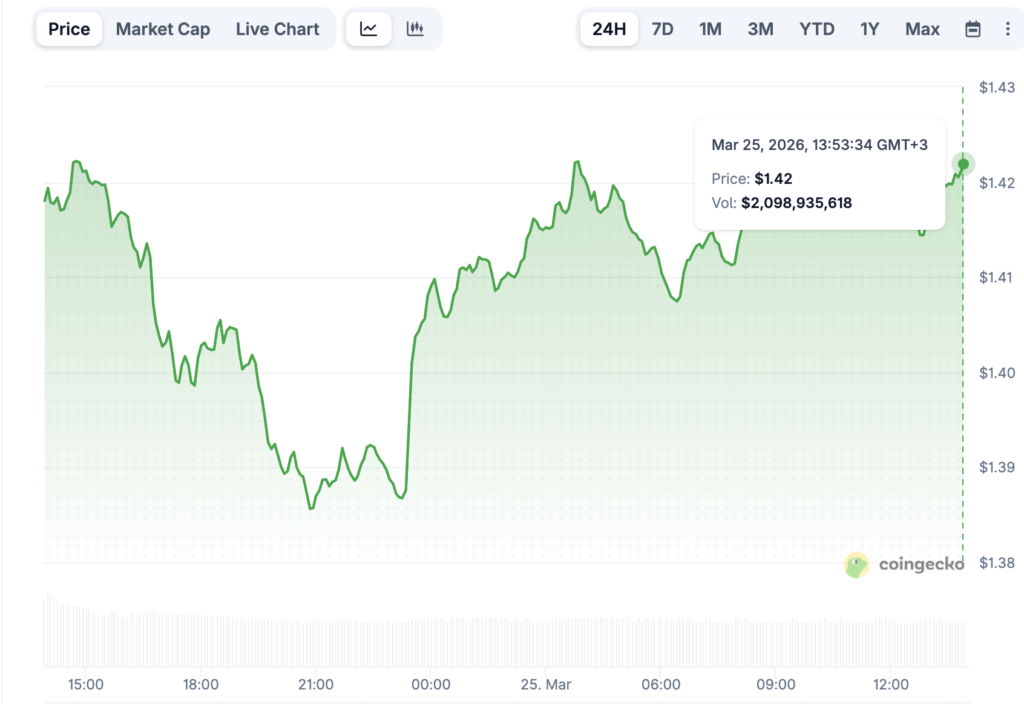The width and height of the screenshot is (1024, 704).
Task: Show the 3M time range
Action: (x=760, y=29)
